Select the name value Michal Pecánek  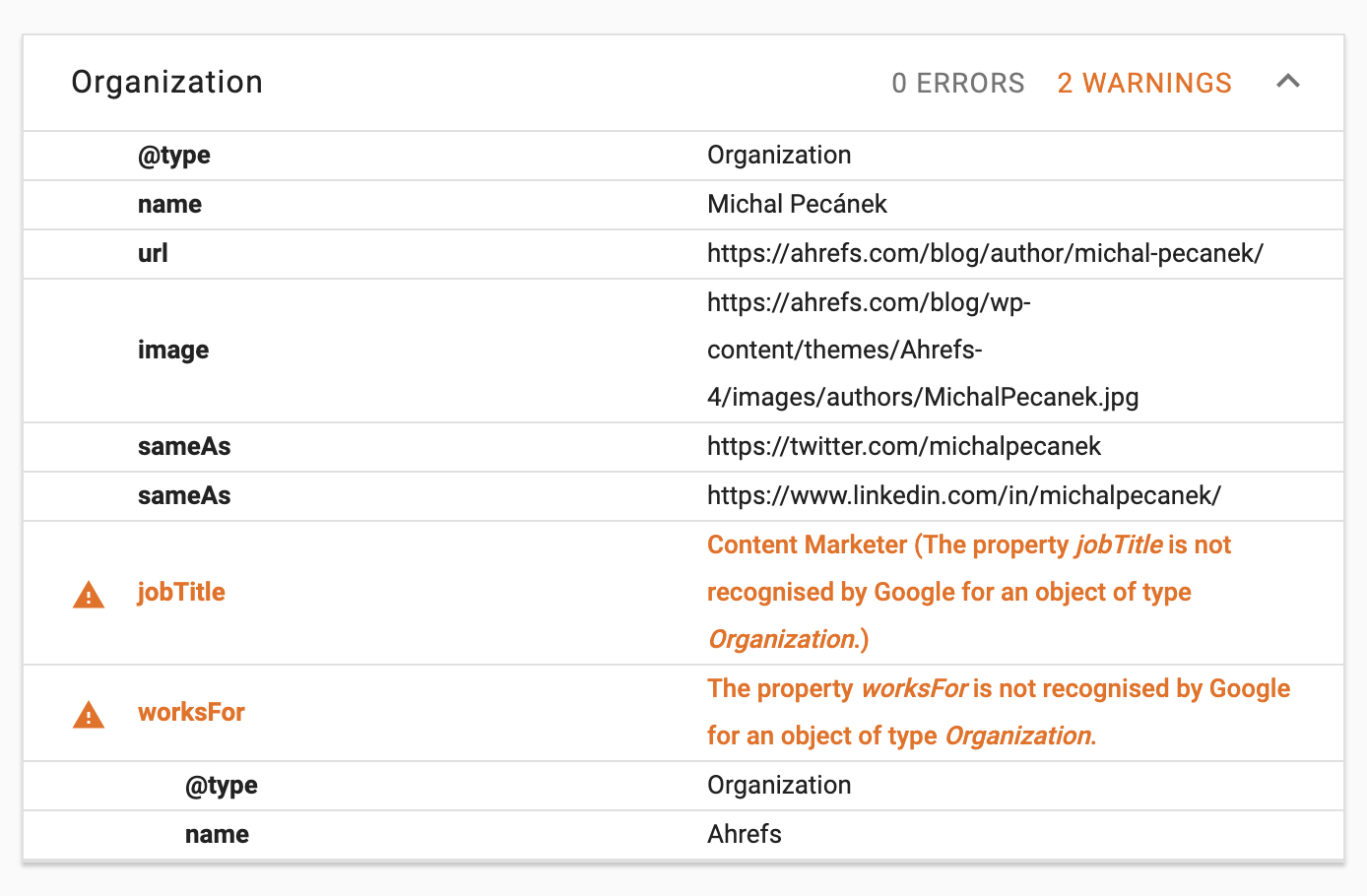click(x=797, y=204)
